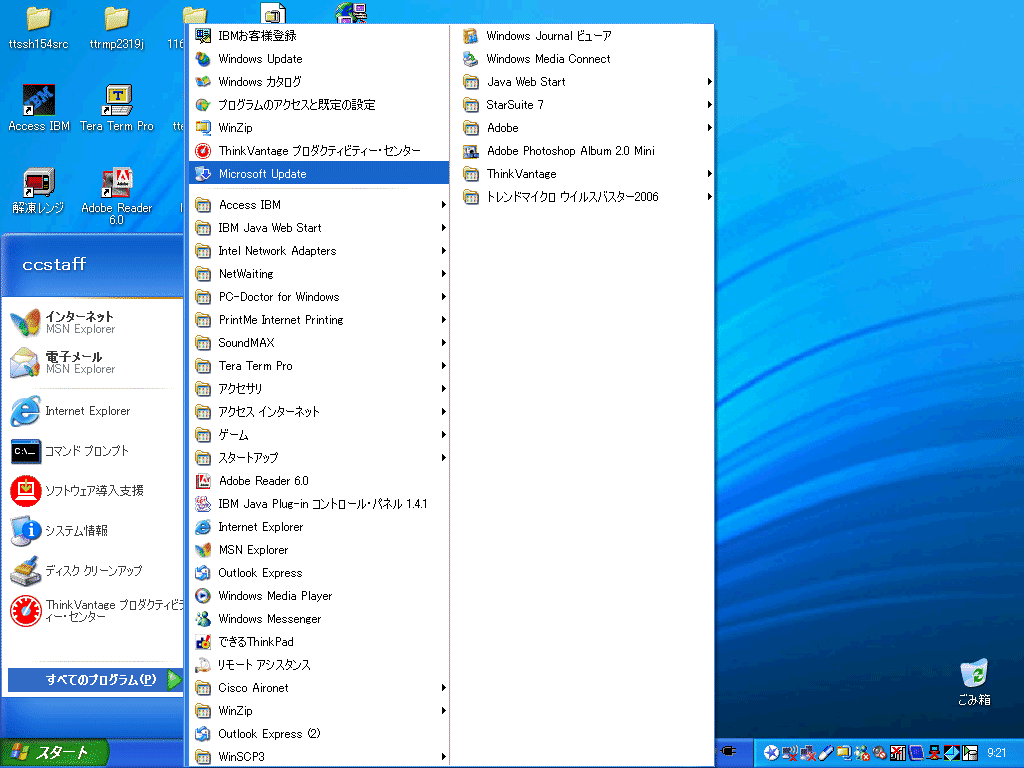Screen dimensions: 1024x768
Task: Expand the Access IBM submenu arrow
Action: [443, 205]
